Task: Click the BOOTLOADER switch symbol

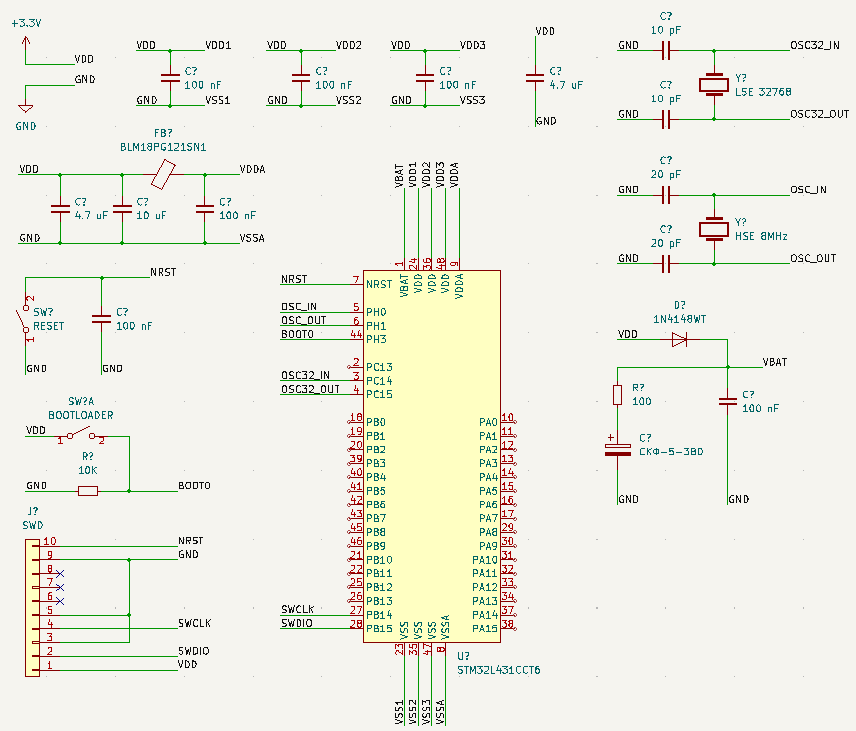Action: click(80, 437)
